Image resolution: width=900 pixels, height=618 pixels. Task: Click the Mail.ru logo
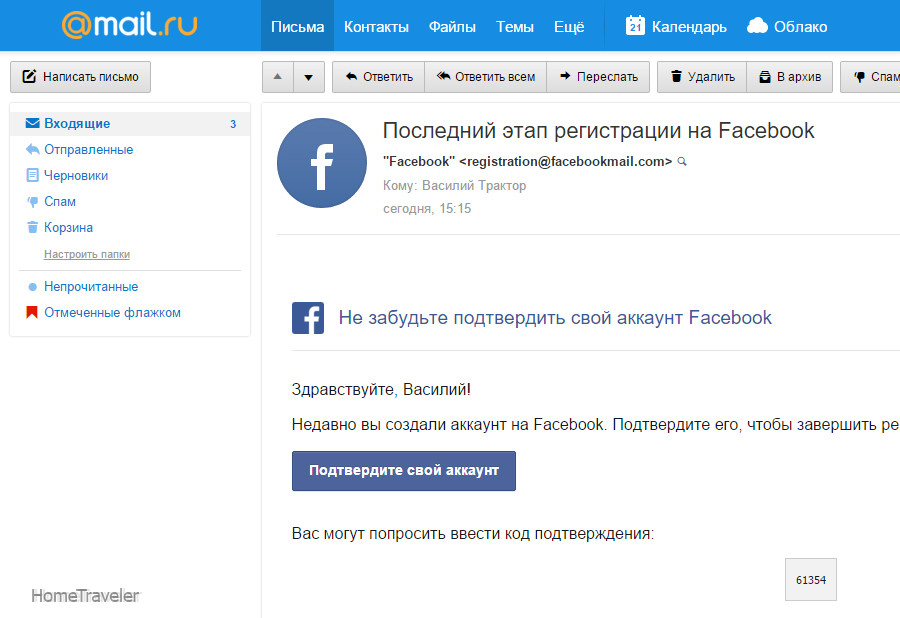pyautogui.click(x=129, y=25)
